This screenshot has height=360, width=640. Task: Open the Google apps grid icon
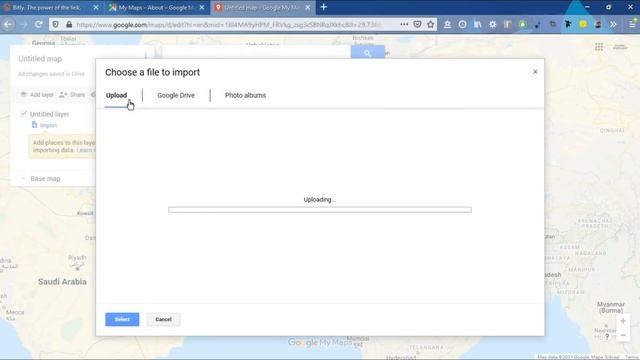[599, 47]
